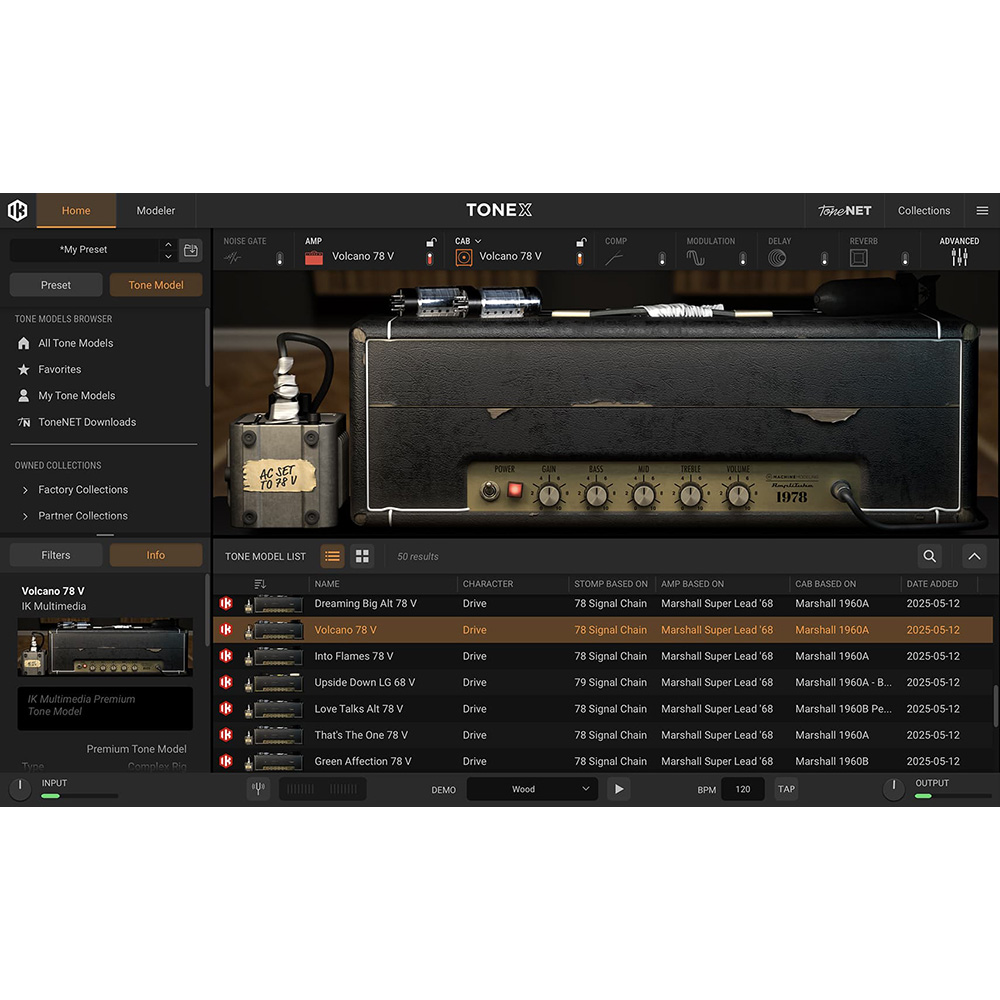
Task: Expand Partner Collections tree item
Action: tap(26, 516)
